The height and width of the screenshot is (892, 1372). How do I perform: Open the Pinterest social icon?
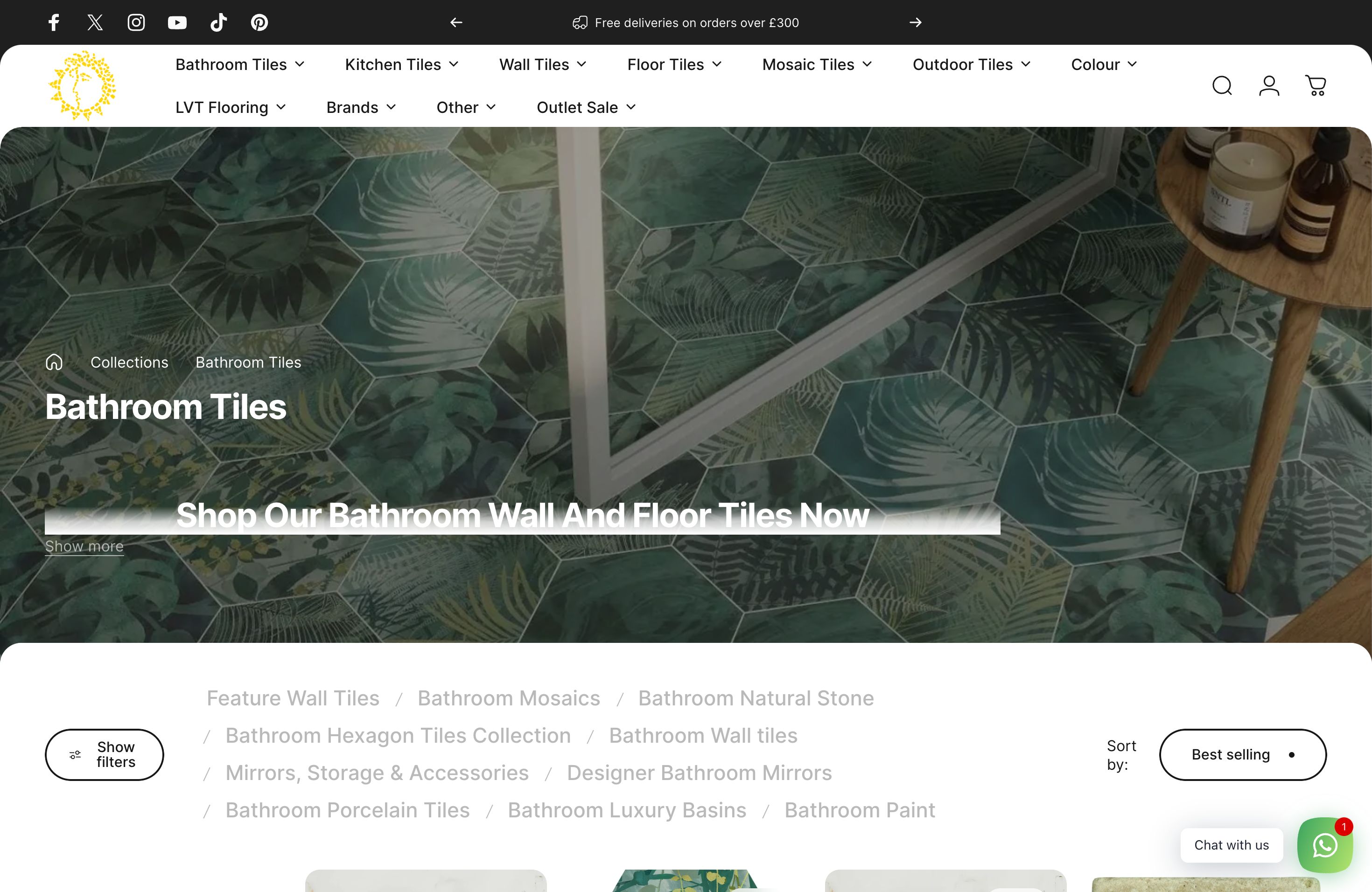tap(259, 22)
